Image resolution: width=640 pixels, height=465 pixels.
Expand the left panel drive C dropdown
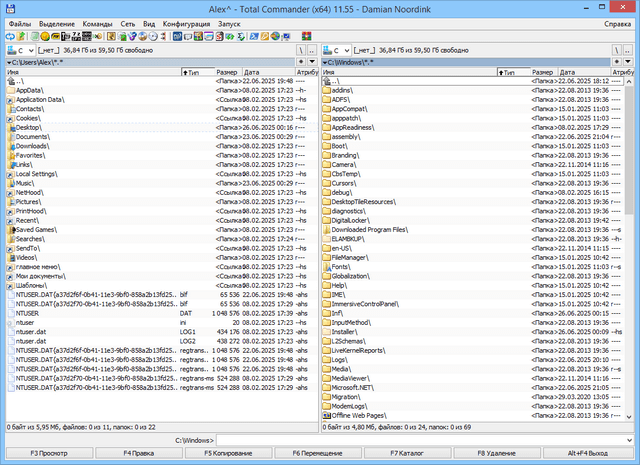pos(28,49)
